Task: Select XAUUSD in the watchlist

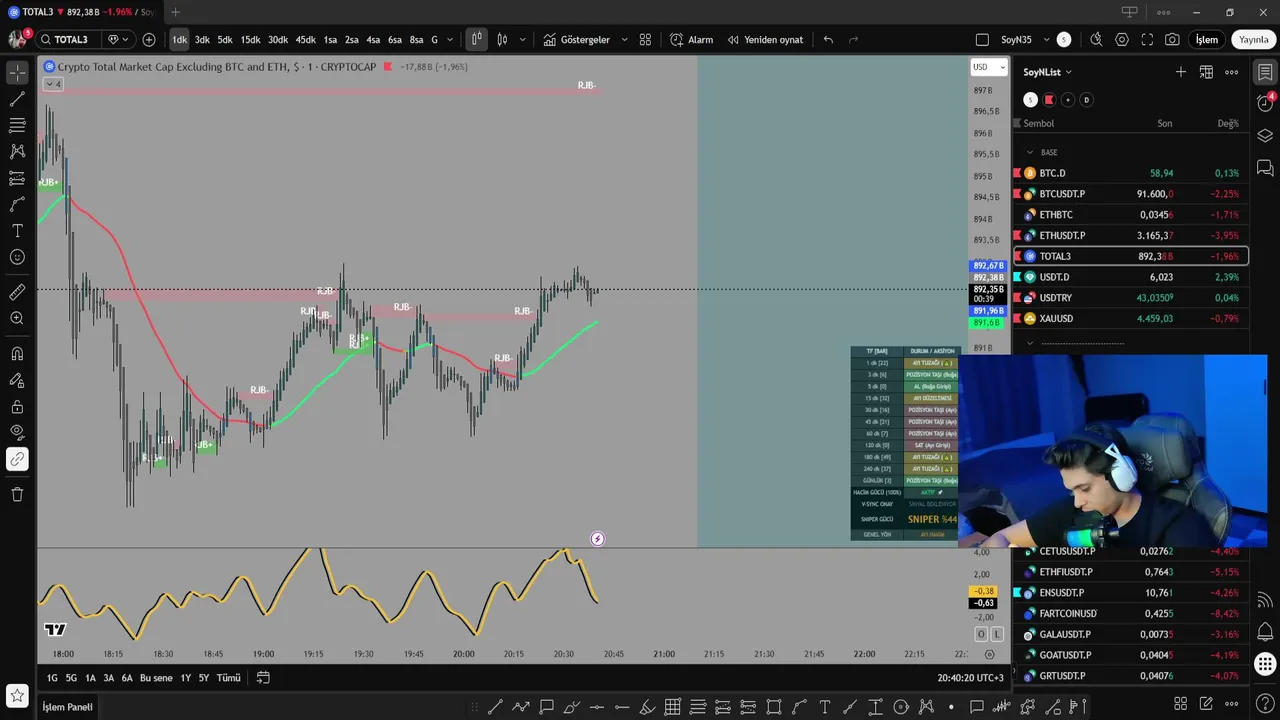Action: point(1131,318)
